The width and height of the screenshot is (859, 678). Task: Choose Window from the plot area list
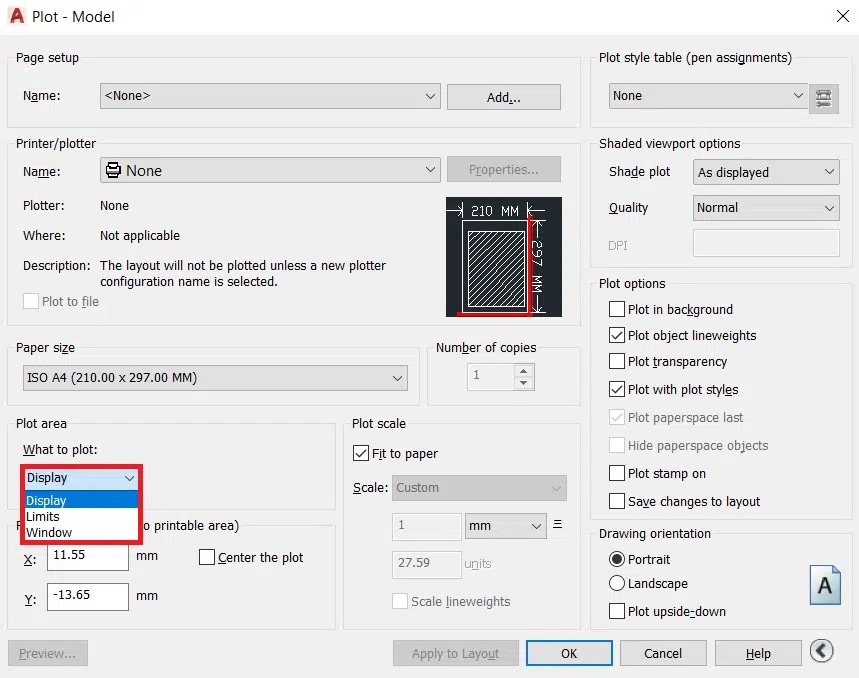pos(49,533)
